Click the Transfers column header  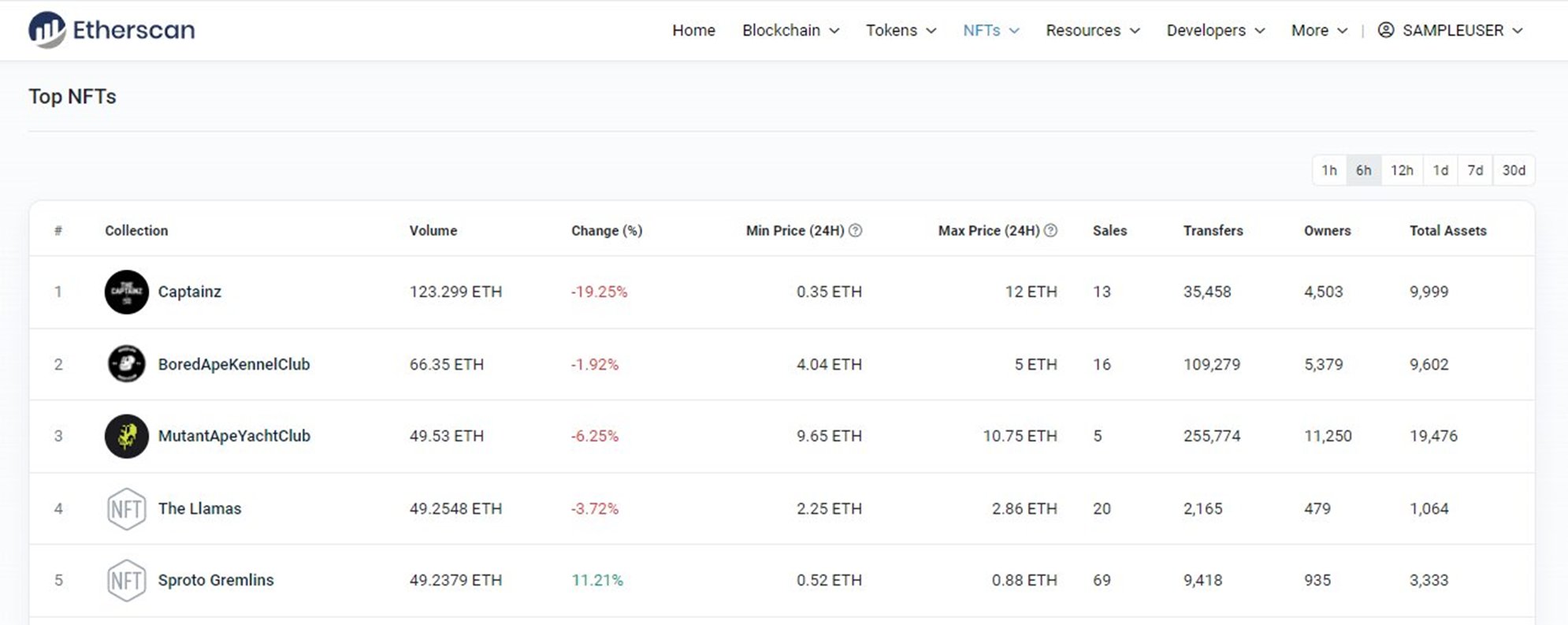[1213, 230]
